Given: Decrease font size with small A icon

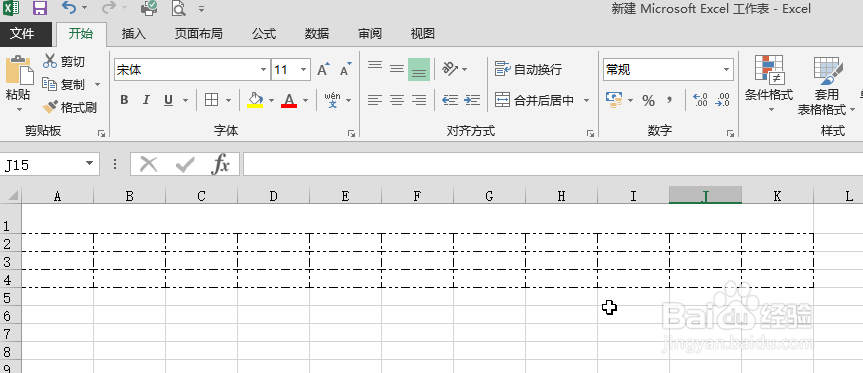Looking at the screenshot, I should (346, 69).
